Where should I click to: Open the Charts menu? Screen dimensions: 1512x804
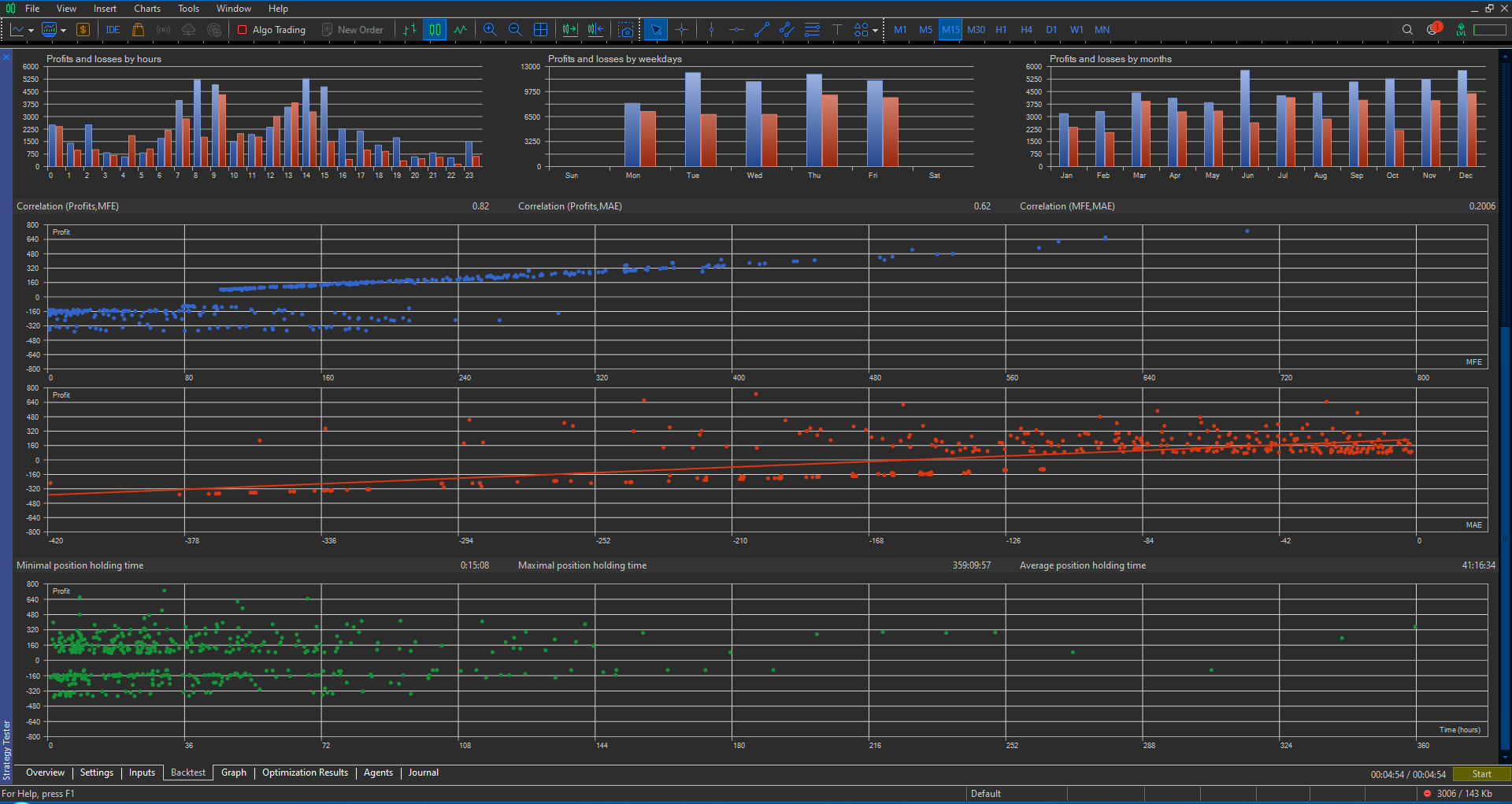(x=146, y=9)
